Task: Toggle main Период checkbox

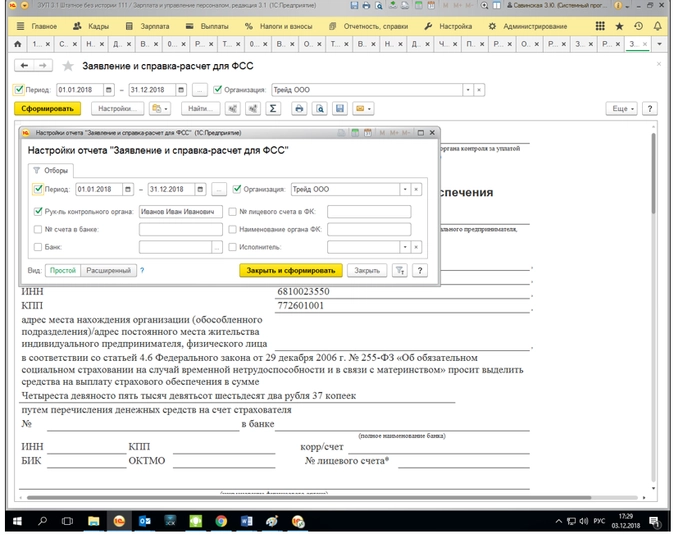Action: tap(19, 90)
